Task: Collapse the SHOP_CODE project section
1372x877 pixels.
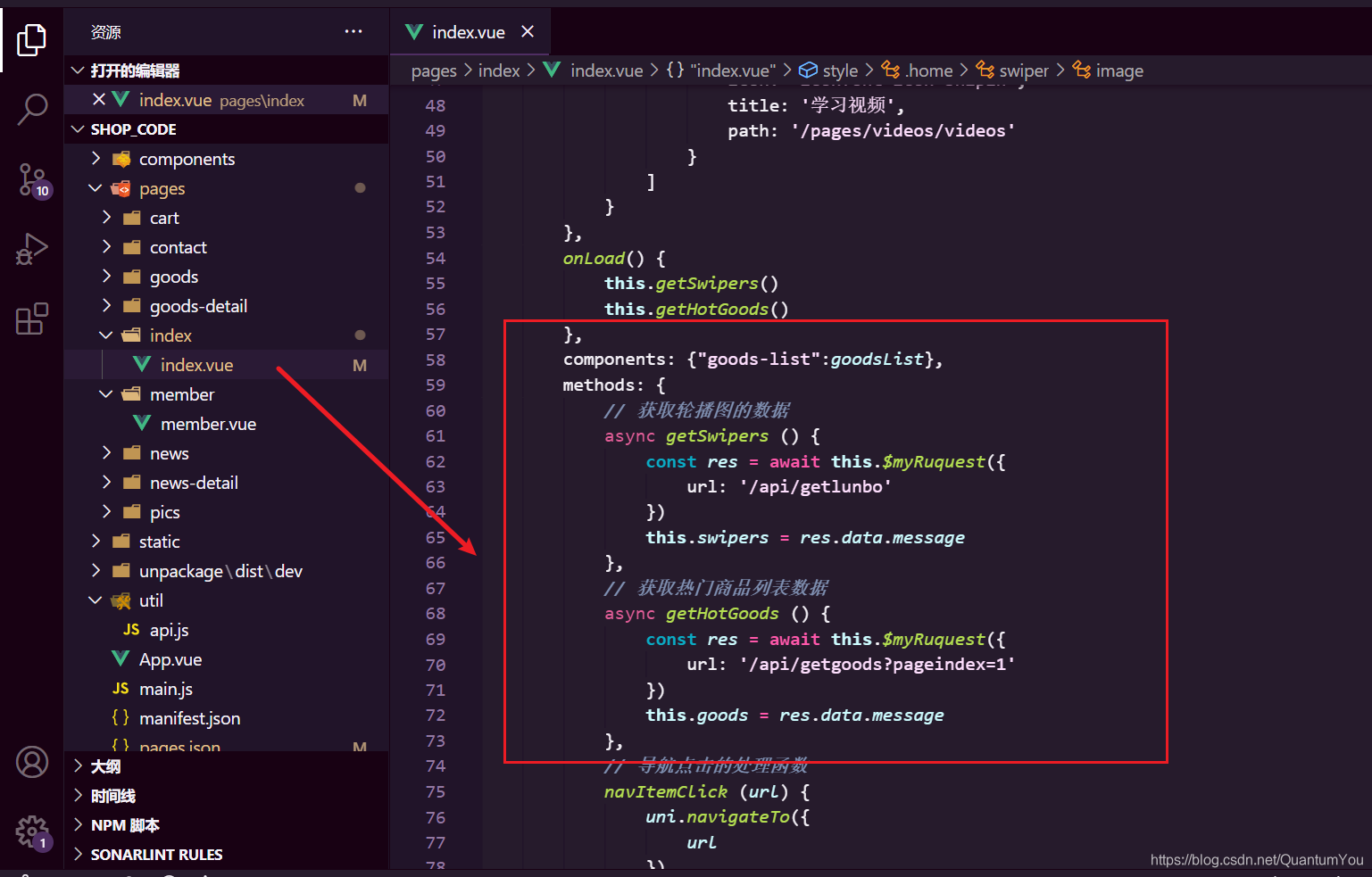Action: tap(227, 129)
